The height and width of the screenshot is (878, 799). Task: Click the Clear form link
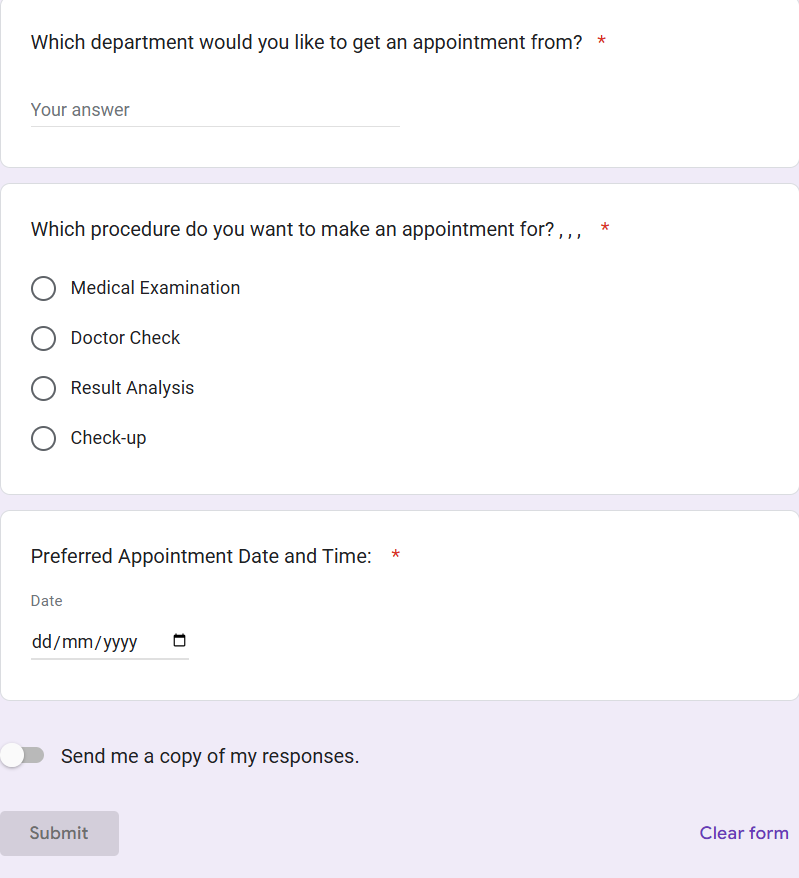point(744,833)
